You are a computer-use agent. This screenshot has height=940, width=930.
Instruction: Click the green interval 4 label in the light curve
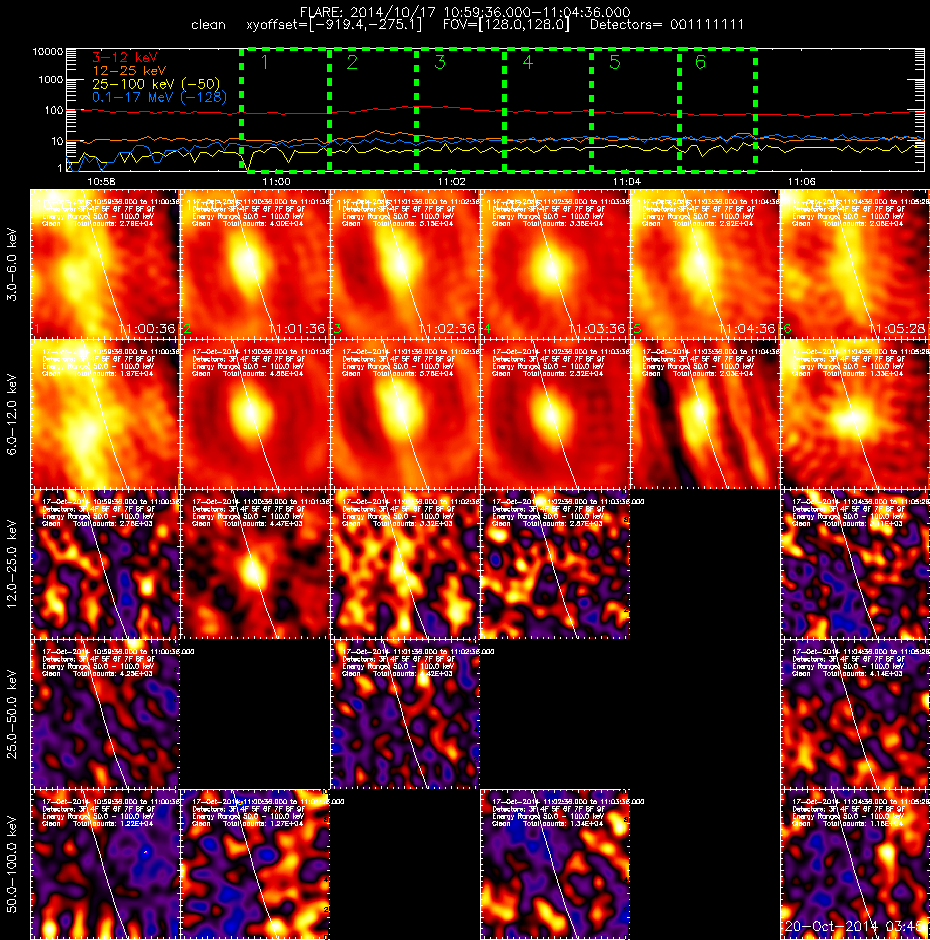pos(528,62)
